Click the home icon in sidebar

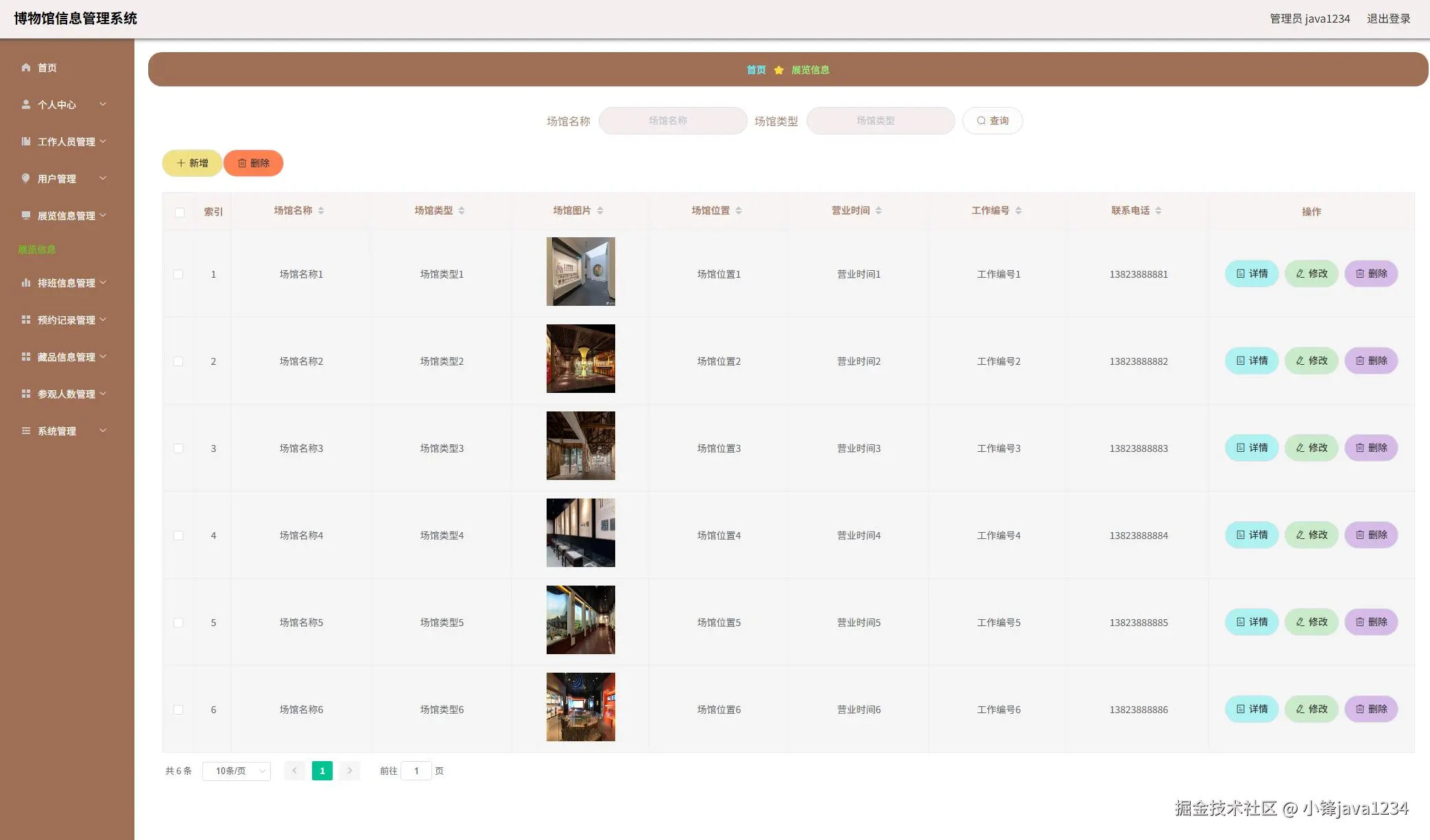click(26, 67)
